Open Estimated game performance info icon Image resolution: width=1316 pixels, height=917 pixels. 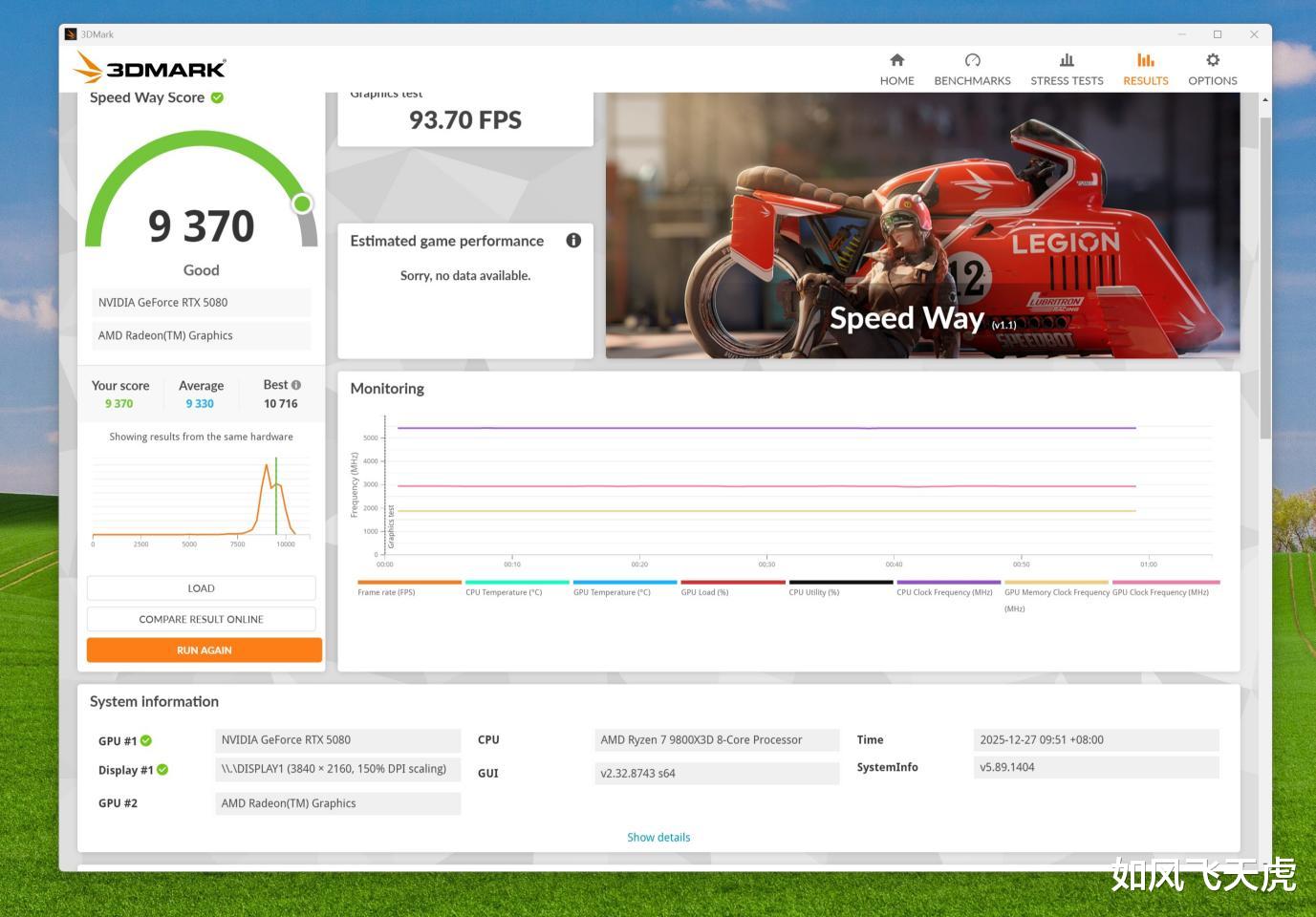pyautogui.click(x=573, y=241)
